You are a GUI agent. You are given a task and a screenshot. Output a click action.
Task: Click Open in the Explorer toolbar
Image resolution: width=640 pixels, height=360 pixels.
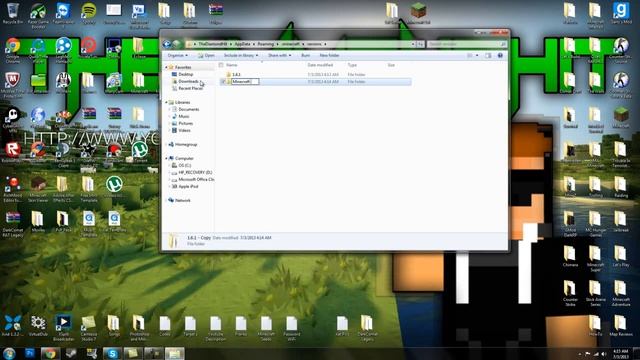click(x=207, y=55)
